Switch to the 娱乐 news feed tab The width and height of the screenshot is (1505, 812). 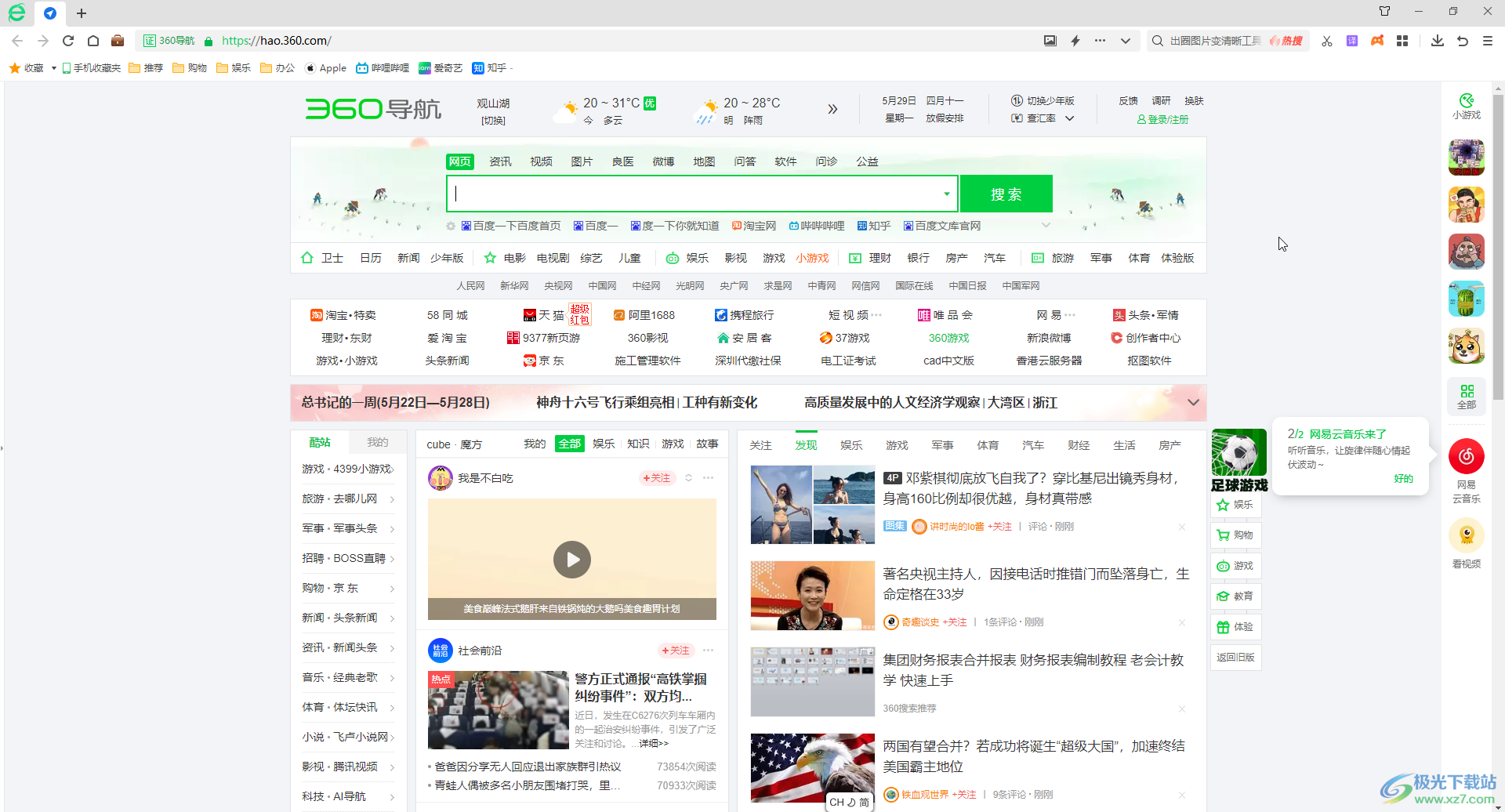point(851,445)
